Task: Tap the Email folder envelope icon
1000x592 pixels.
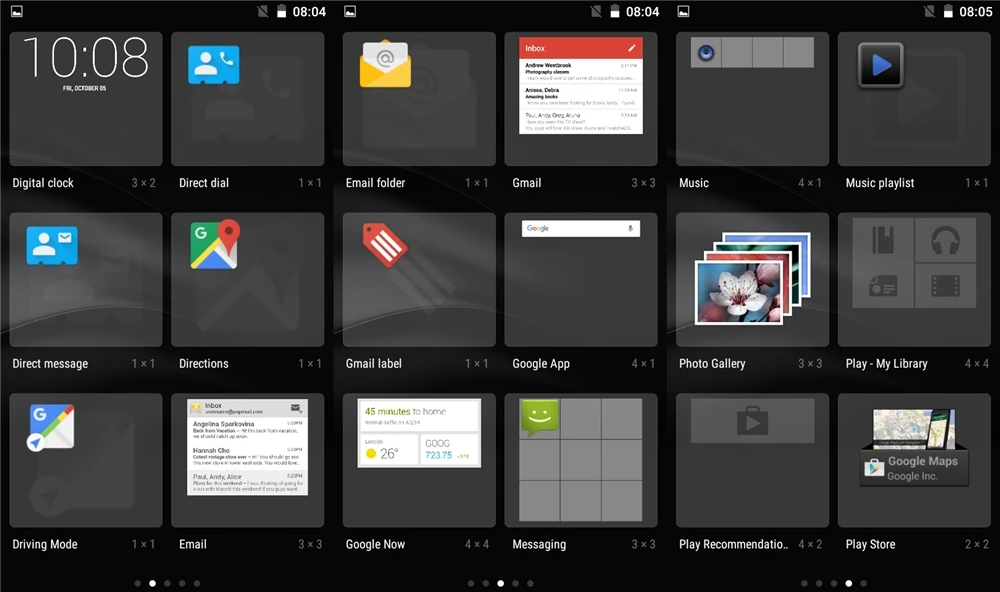Action: coord(385,64)
